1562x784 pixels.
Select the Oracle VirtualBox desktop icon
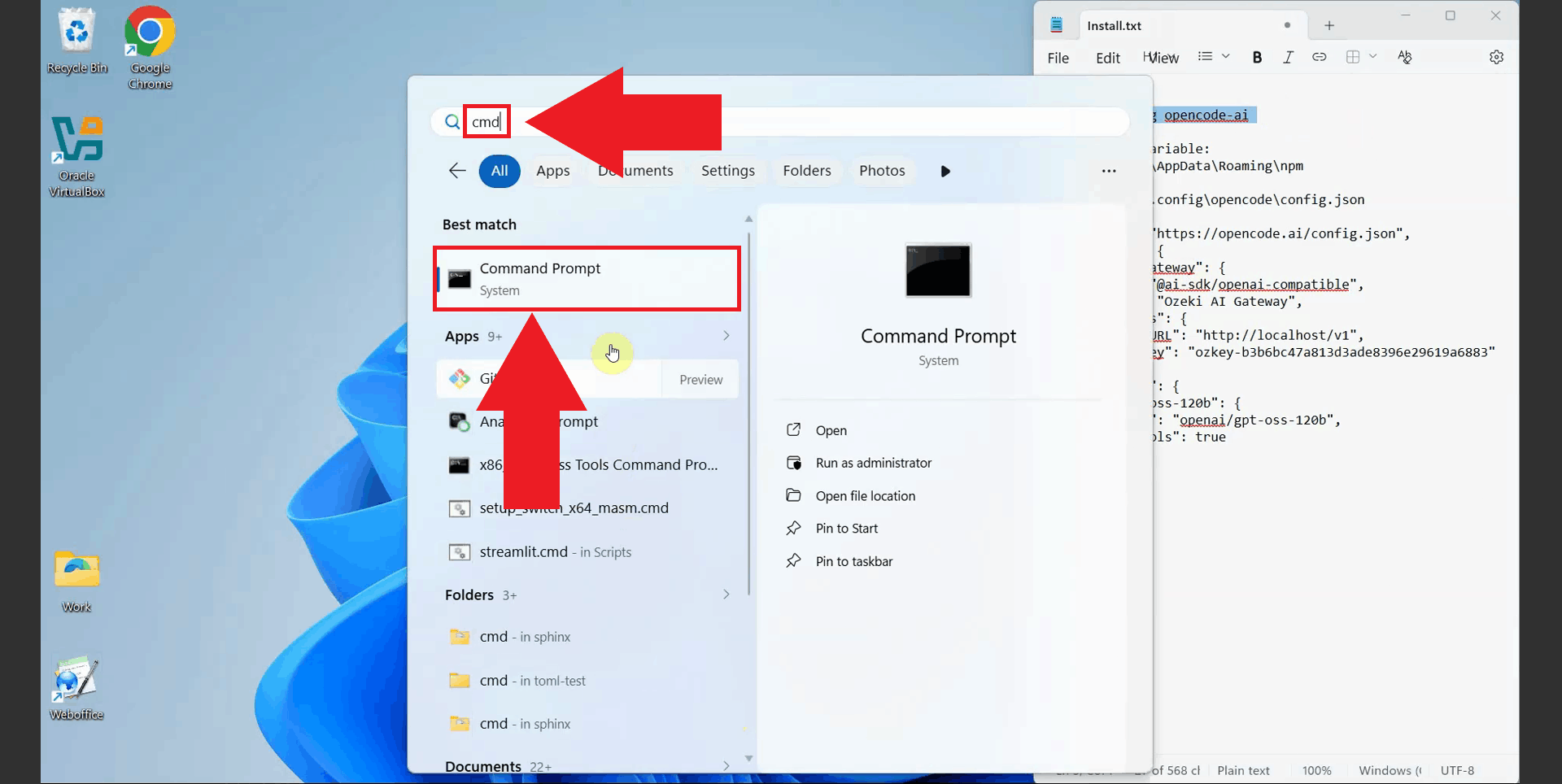77,156
